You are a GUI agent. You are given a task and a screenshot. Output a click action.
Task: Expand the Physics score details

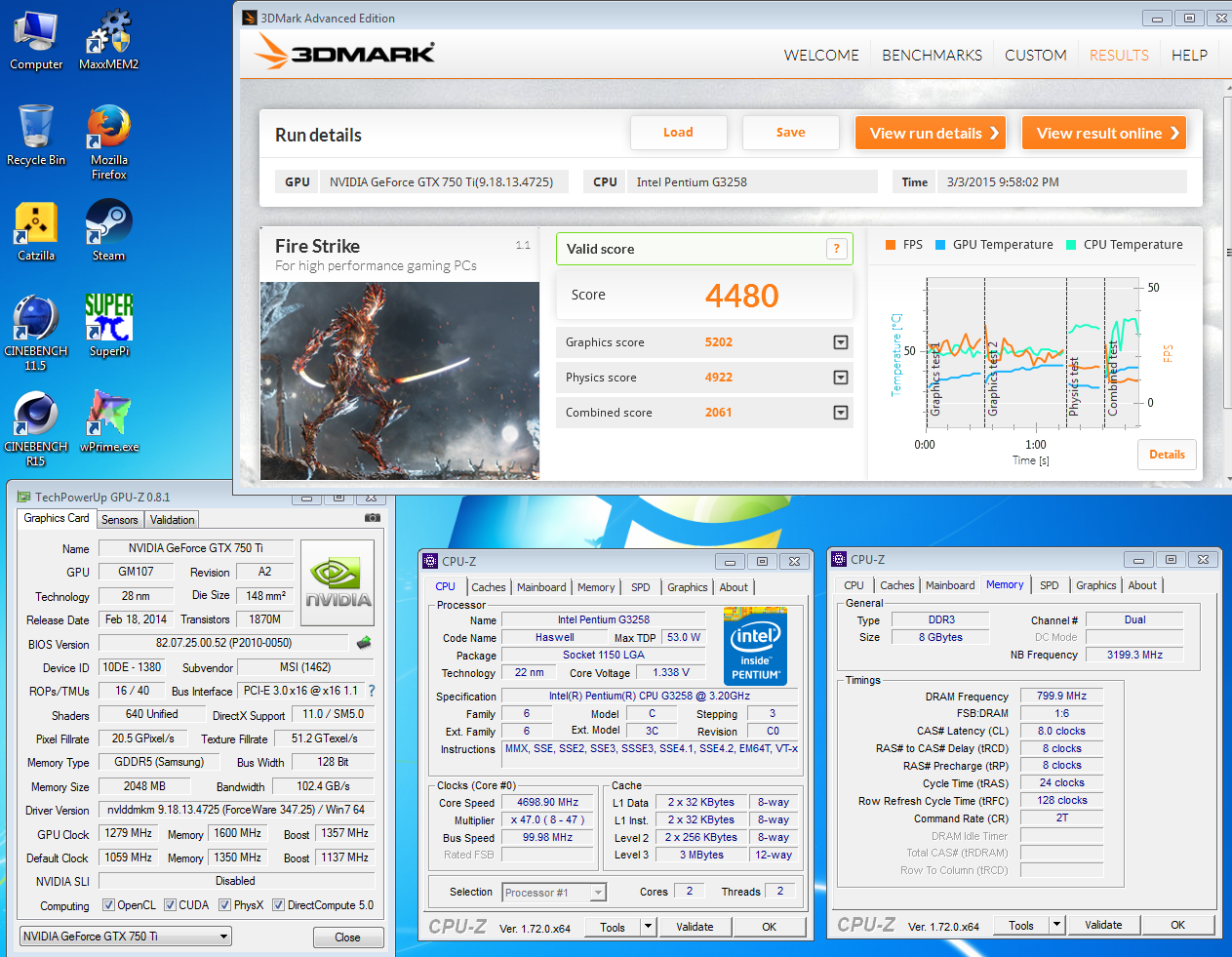click(841, 378)
